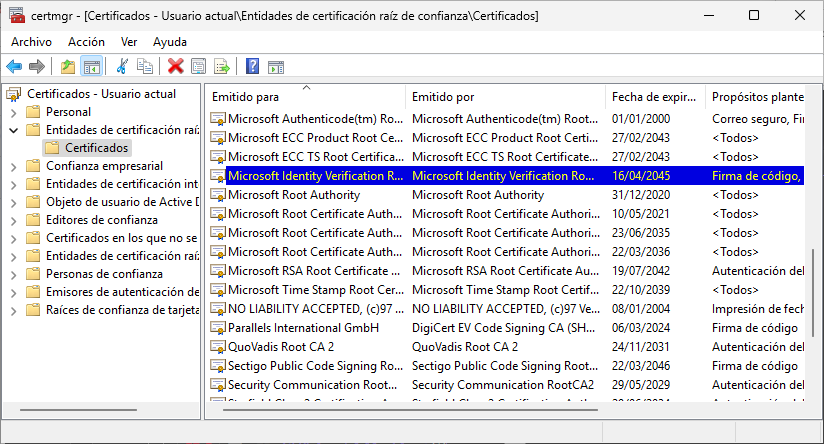Click expiry date 10/05/2021 cell

[641, 214]
